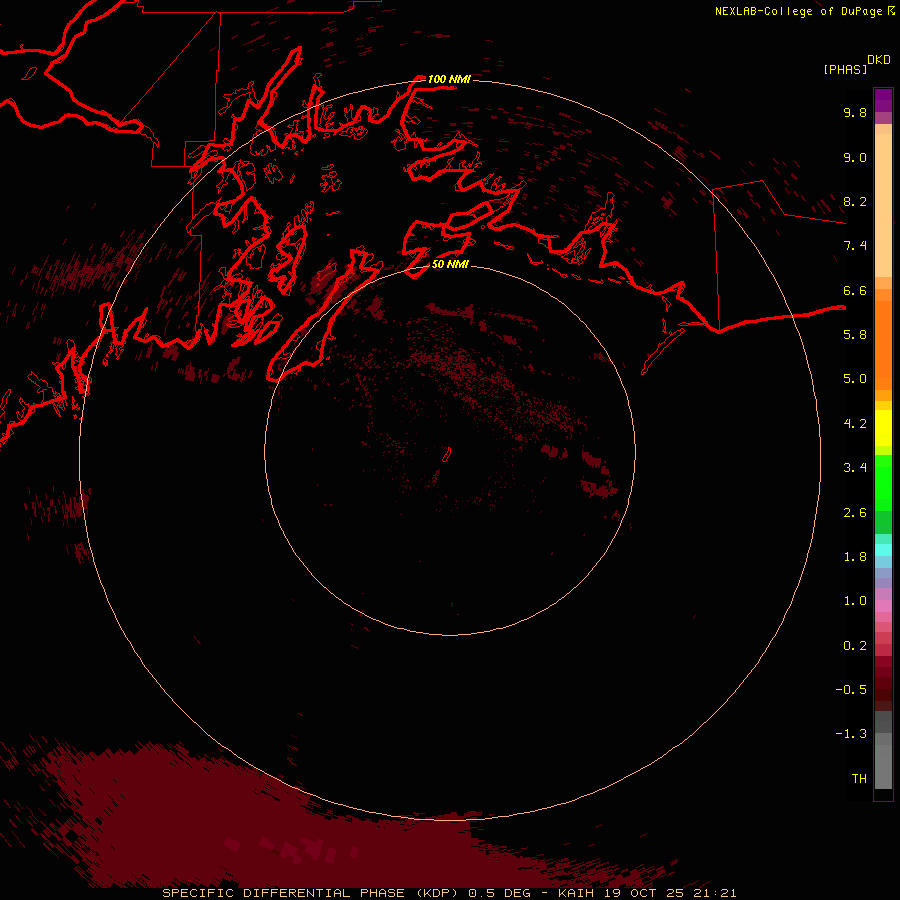Click the 9.8 color scale value
900x900 pixels.
(855, 112)
